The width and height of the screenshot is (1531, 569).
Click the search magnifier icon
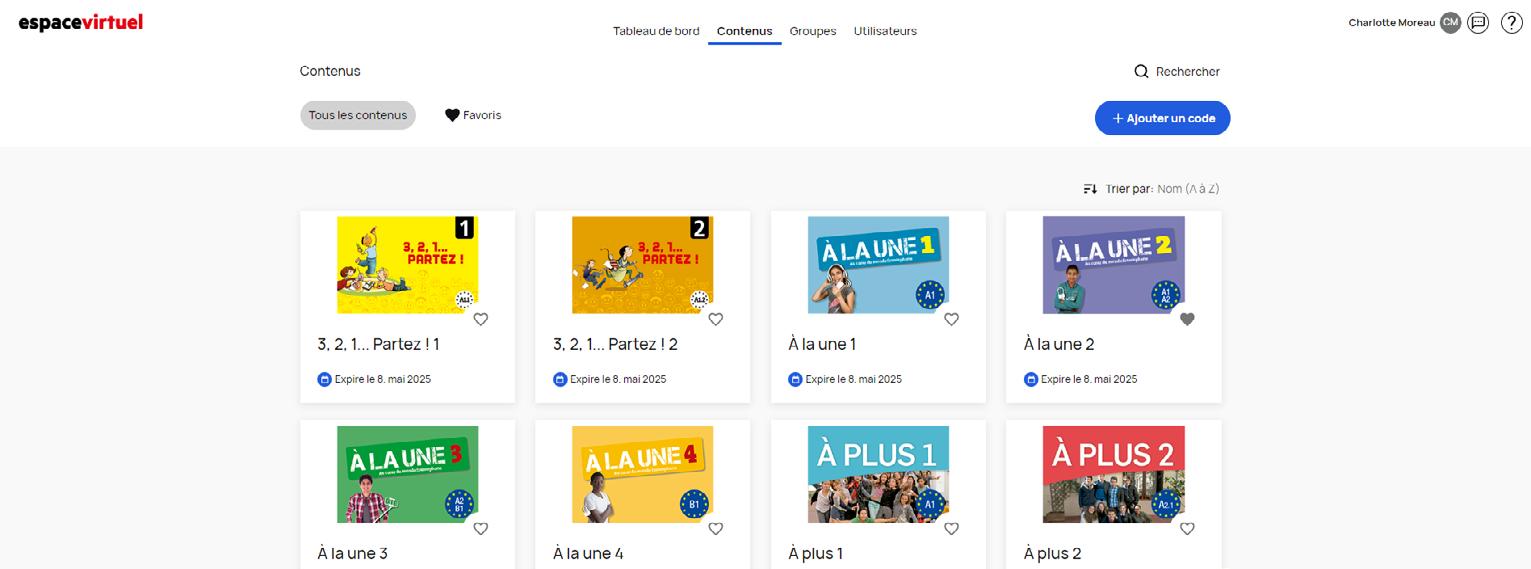pos(1141,71)
